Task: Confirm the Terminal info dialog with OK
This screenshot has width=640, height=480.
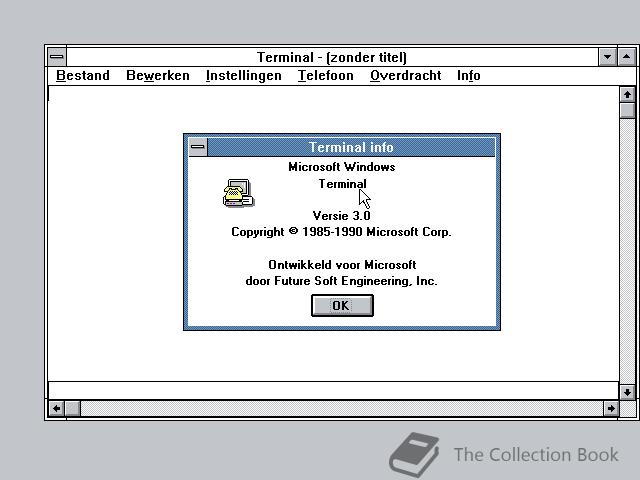Action: click(x=342, y=305)
